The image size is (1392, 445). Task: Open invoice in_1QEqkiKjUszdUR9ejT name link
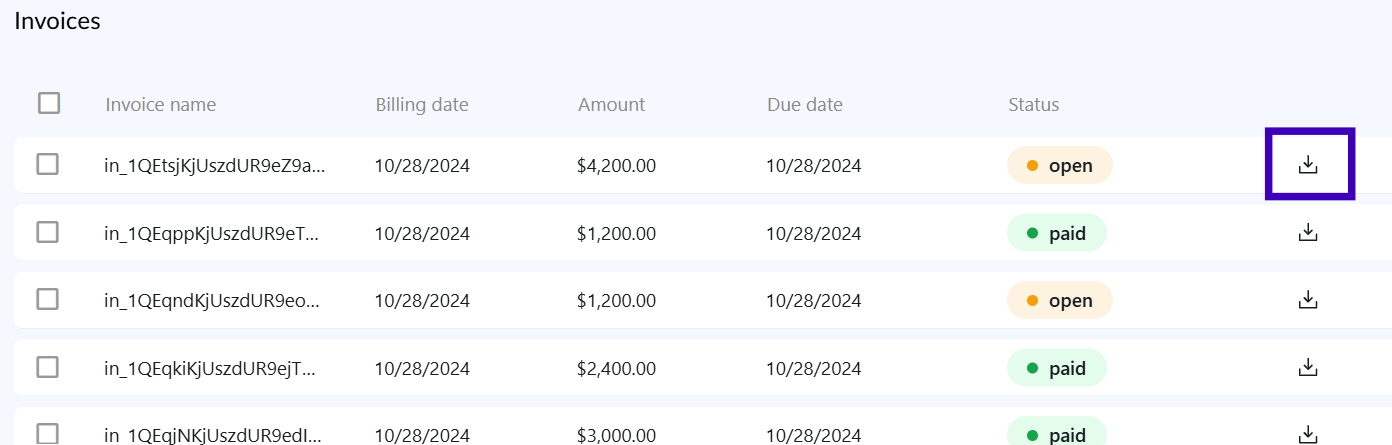coord(210,369)
